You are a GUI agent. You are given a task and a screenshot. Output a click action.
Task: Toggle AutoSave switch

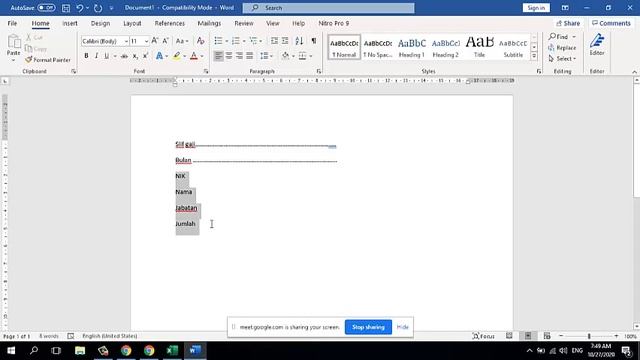tap(46, 8)
